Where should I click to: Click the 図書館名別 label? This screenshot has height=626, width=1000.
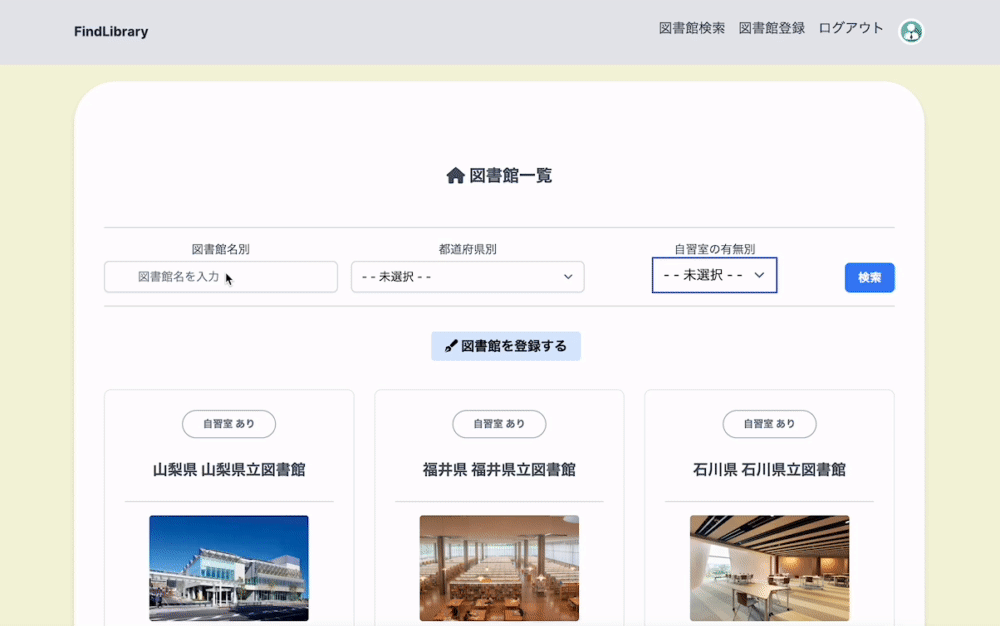click(x=221, y=249)
